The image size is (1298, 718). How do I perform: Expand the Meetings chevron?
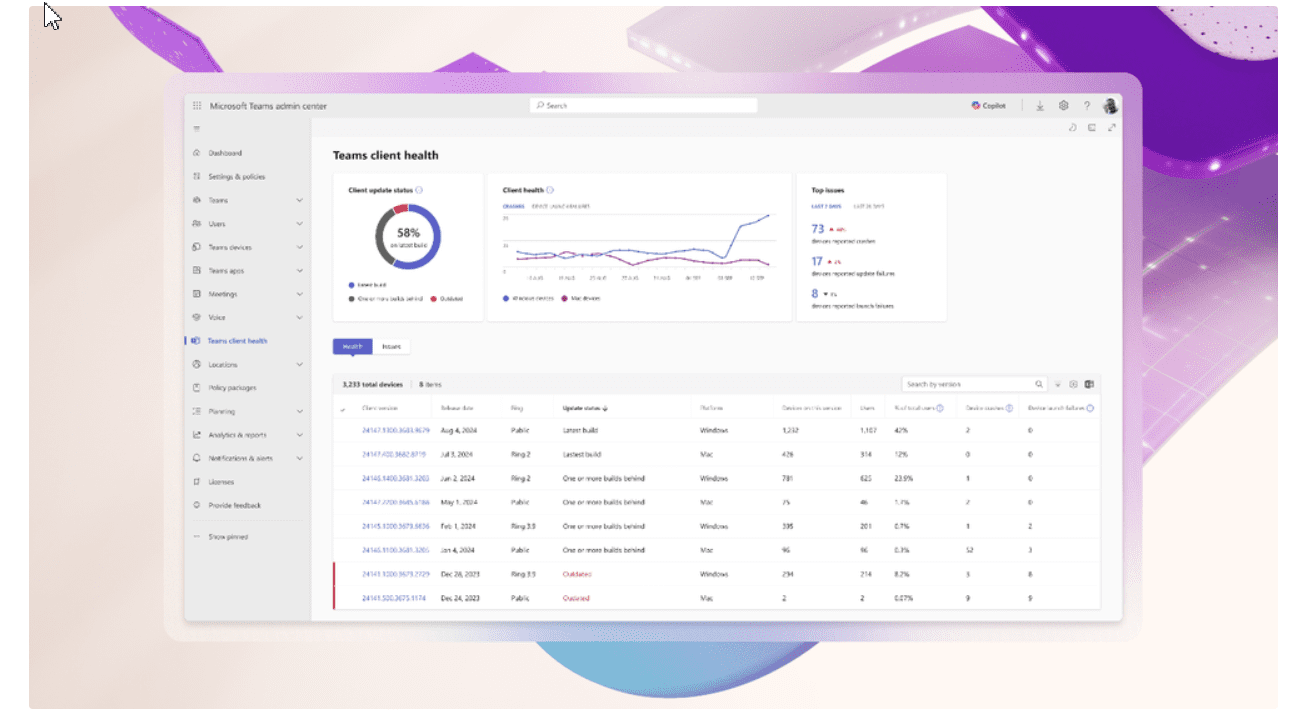point(300,294)
